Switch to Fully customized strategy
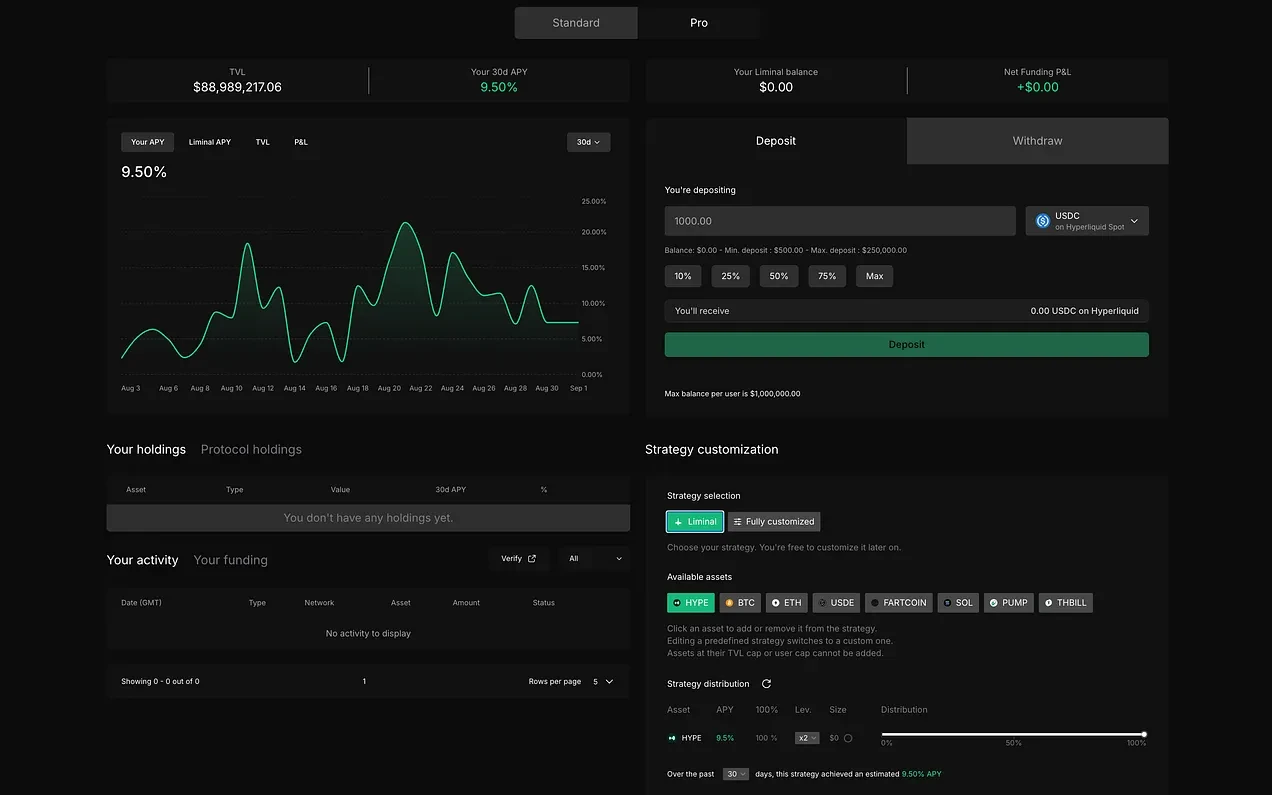Viewport: 1272px width, 795px height. tap(773, 521)
